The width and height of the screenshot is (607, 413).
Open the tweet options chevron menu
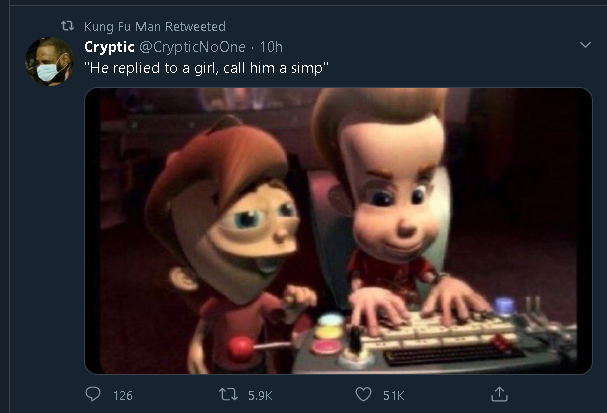point(585,45)
